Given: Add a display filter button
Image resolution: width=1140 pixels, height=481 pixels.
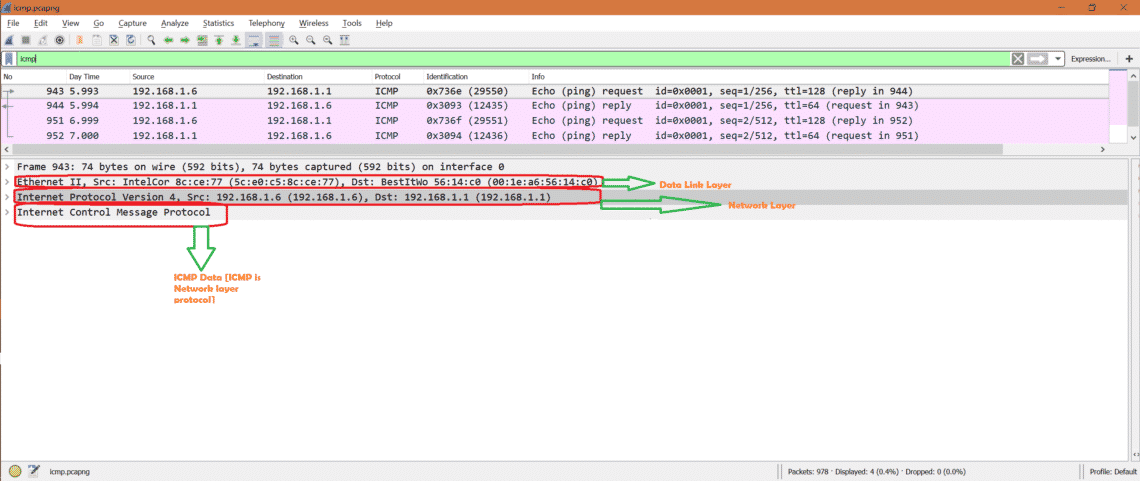Looking at the screenshot, I should 1128,59.
